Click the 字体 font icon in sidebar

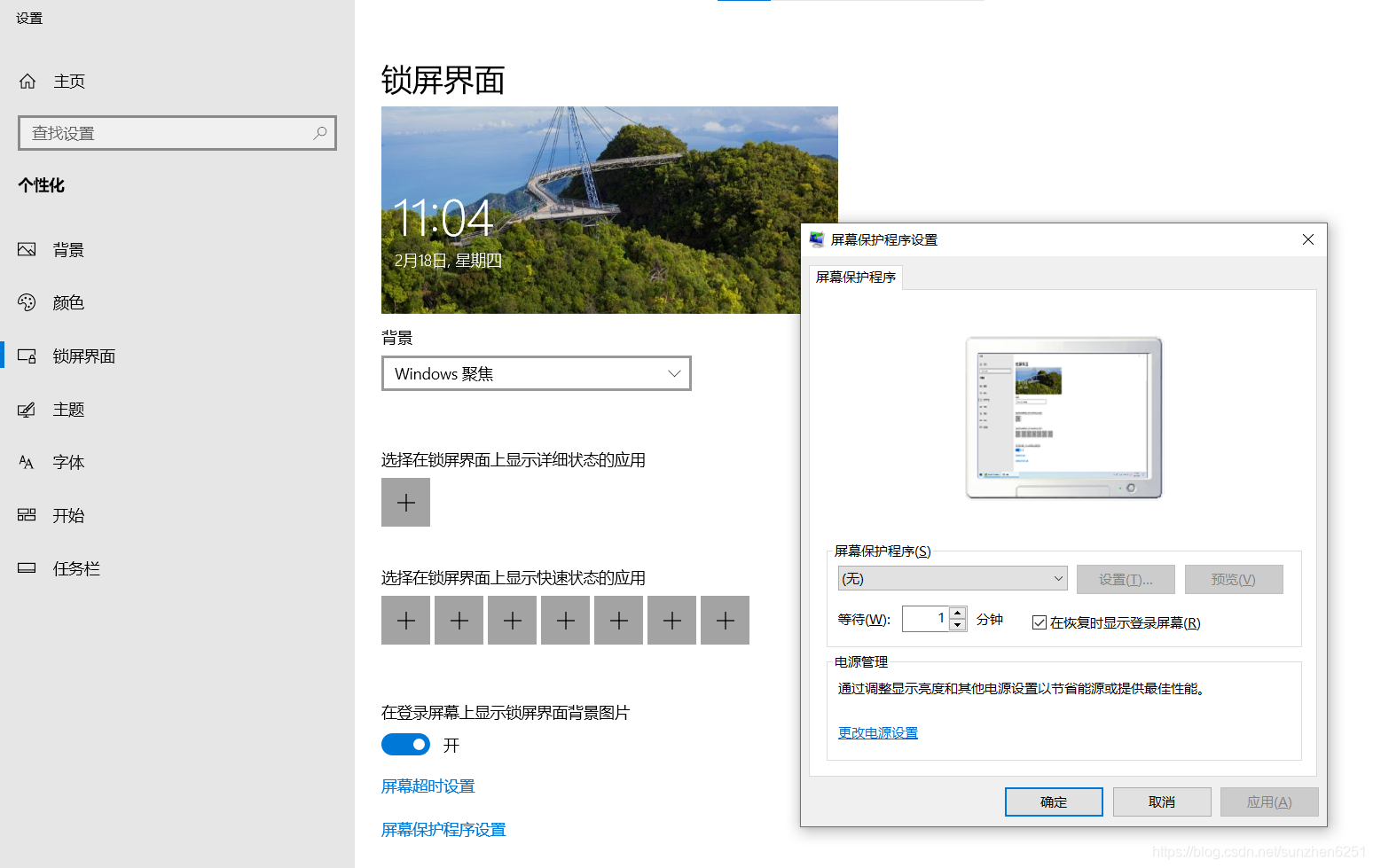(x=27, y=462)
